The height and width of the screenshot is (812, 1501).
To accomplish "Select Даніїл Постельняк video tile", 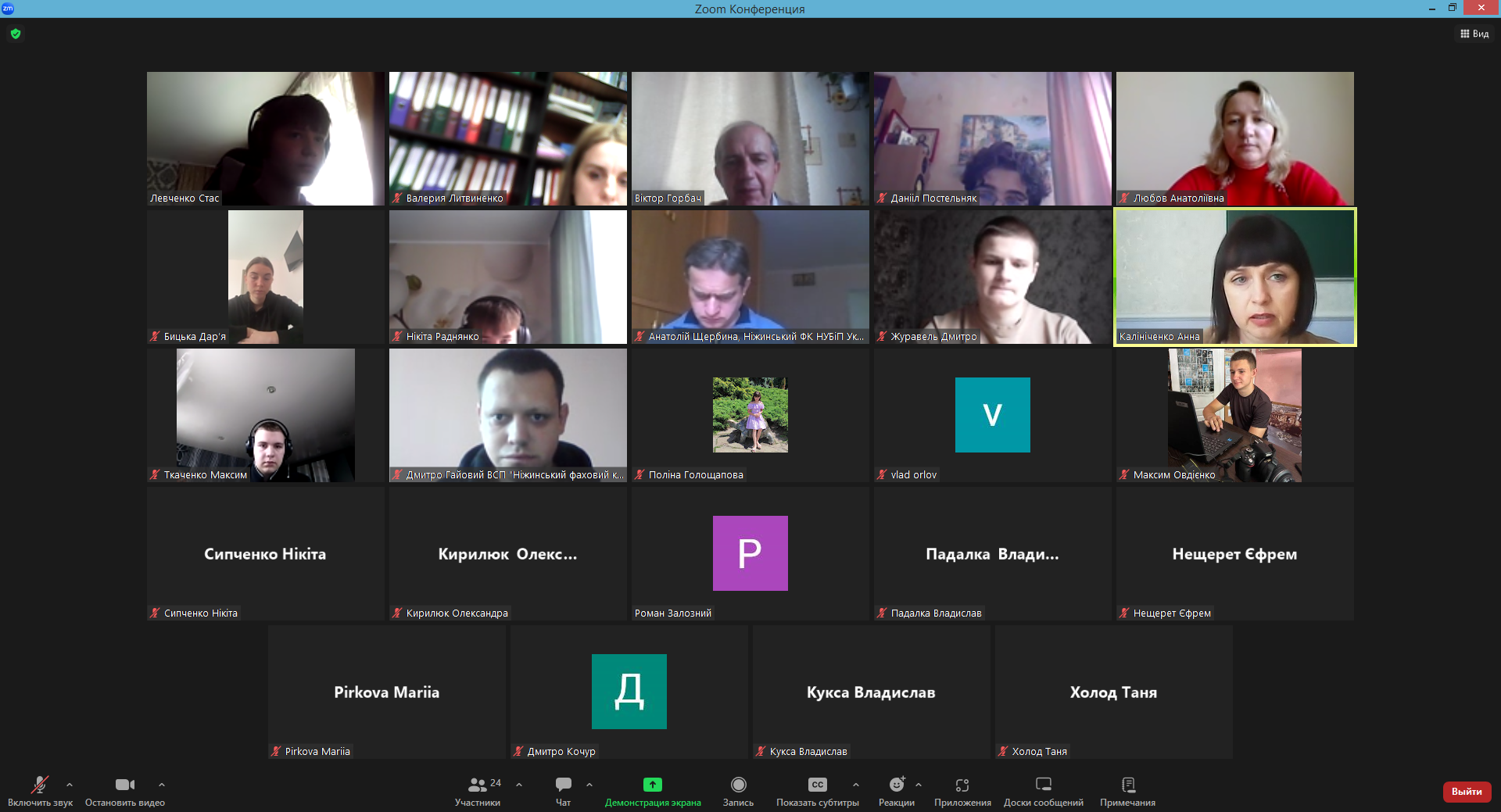I will coord(993,139).
